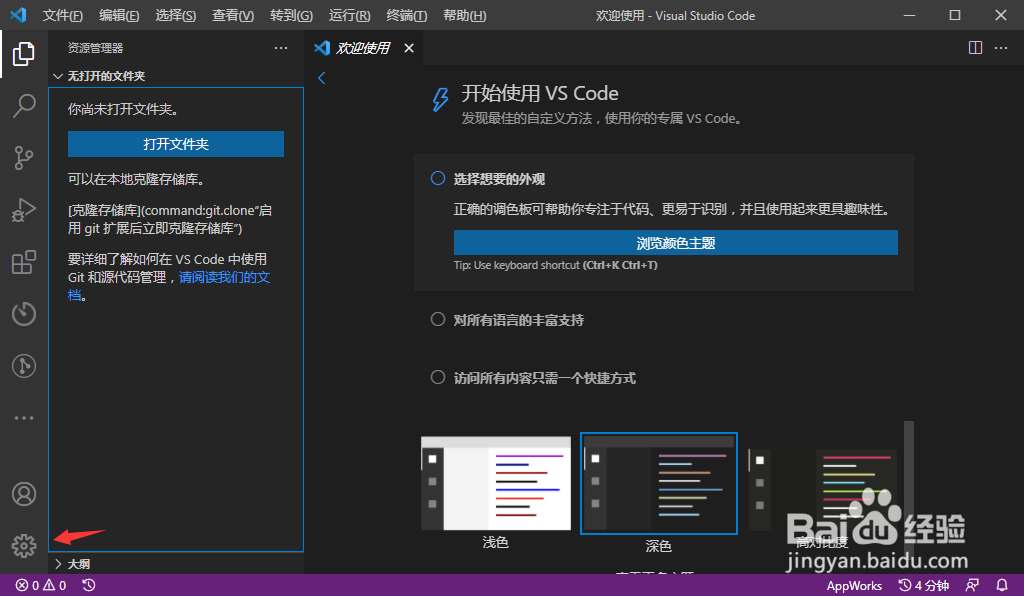Open the Source Control view
This screenshot has height=596, width=1024.
click(x=24, y=158)
